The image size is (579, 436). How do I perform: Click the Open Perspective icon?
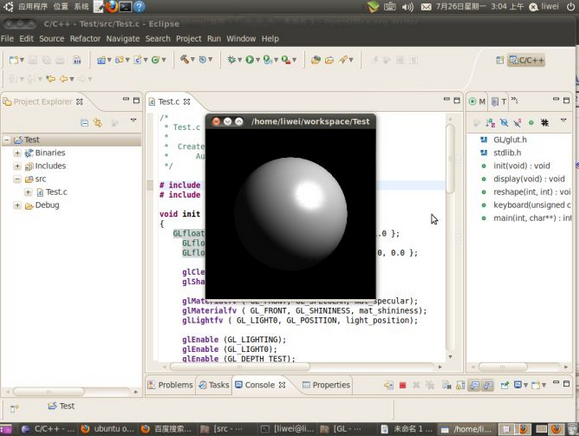click(500, 60)
